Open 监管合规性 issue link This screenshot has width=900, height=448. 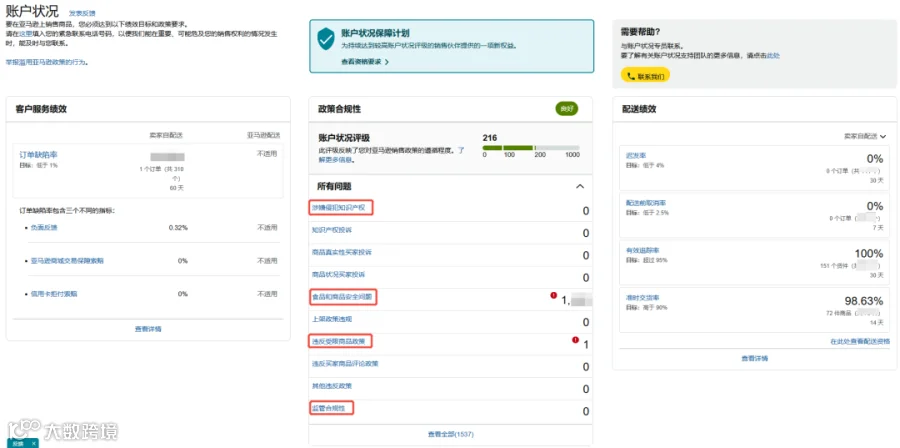coord(328,408)
